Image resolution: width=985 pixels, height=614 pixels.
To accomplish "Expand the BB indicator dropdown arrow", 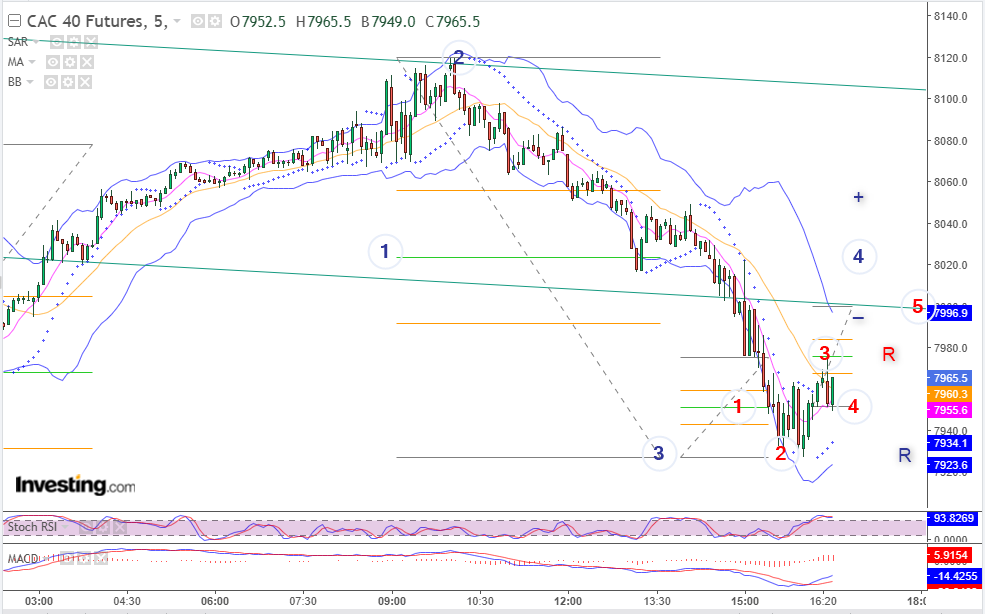I will point(30,82).
